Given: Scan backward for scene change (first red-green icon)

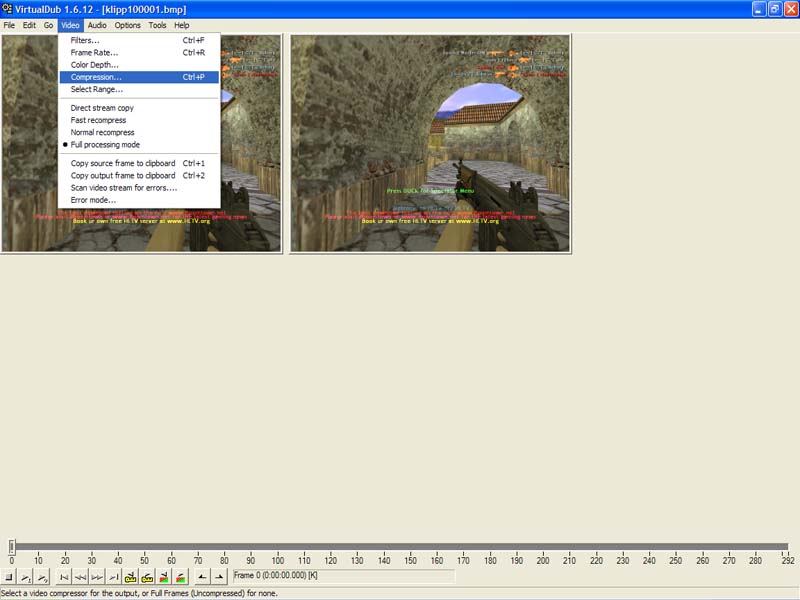Looking at the screenshot, I should (x=164, y=577).
